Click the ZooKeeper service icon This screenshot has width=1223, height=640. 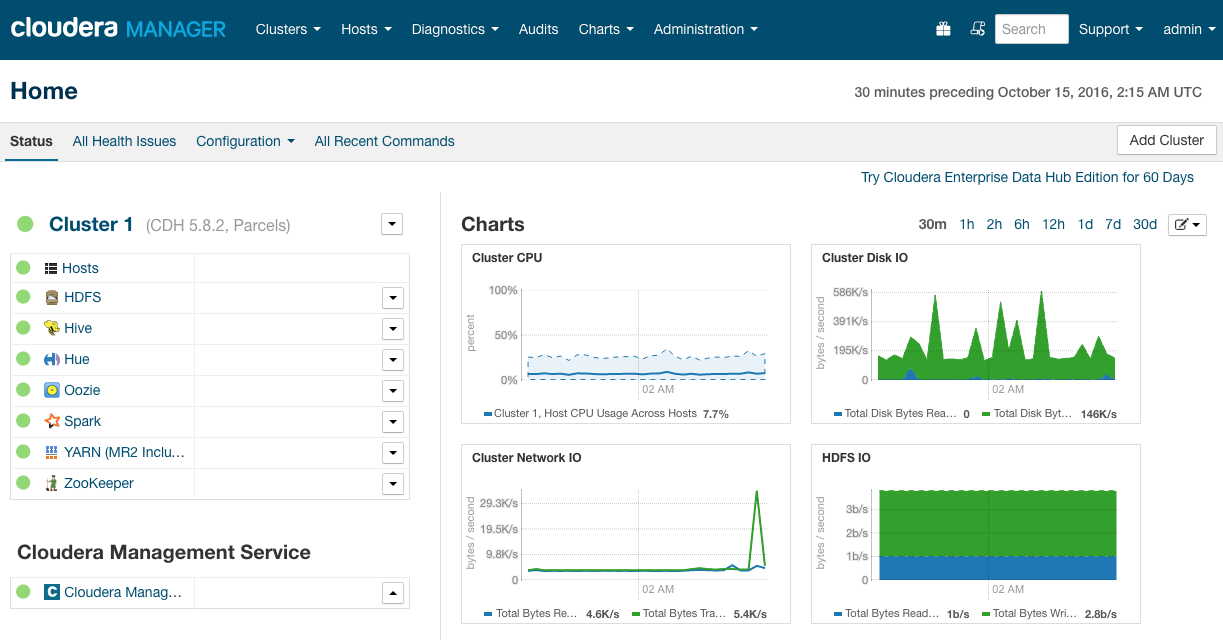click(52, 483)
